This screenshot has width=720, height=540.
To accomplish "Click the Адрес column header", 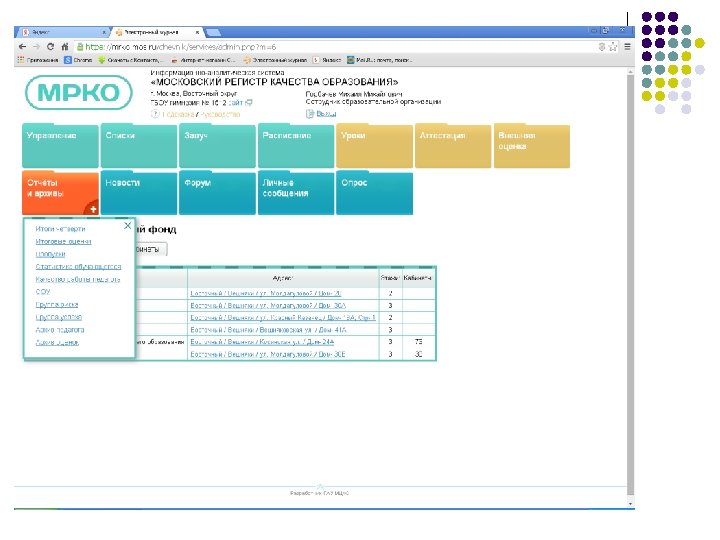I will point(283,278).
